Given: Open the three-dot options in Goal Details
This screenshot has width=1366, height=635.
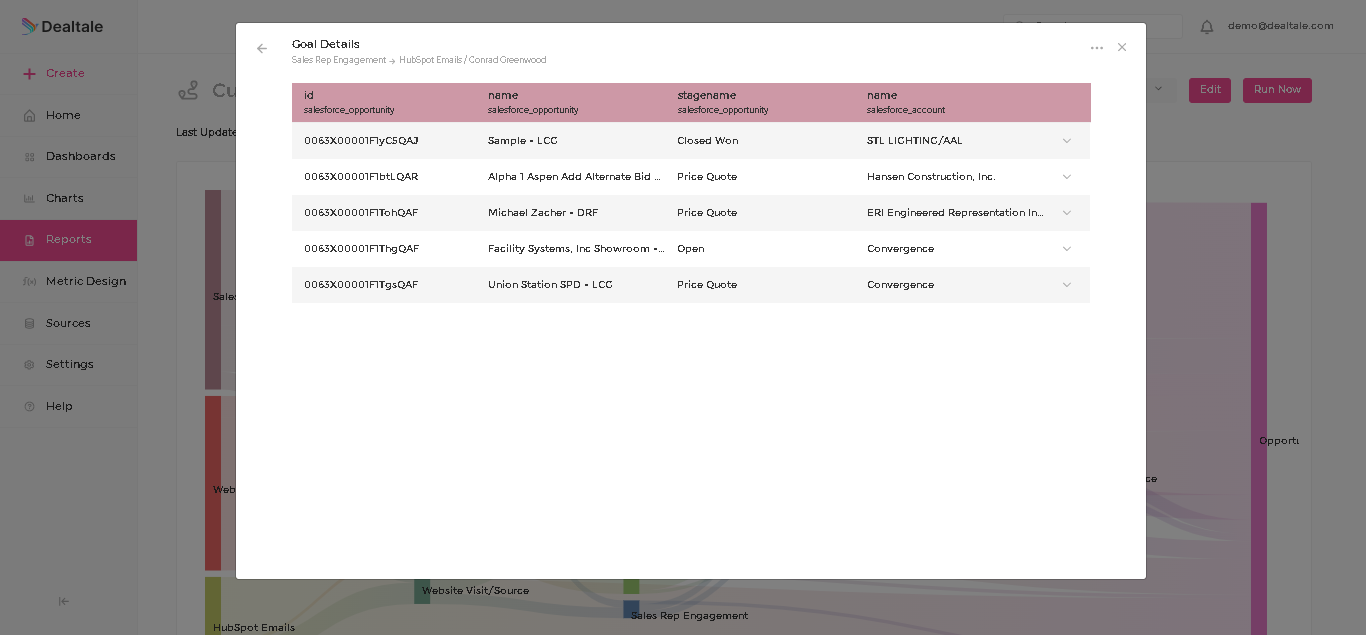Looking at the screenshot, I should [x=1097, y=48].
